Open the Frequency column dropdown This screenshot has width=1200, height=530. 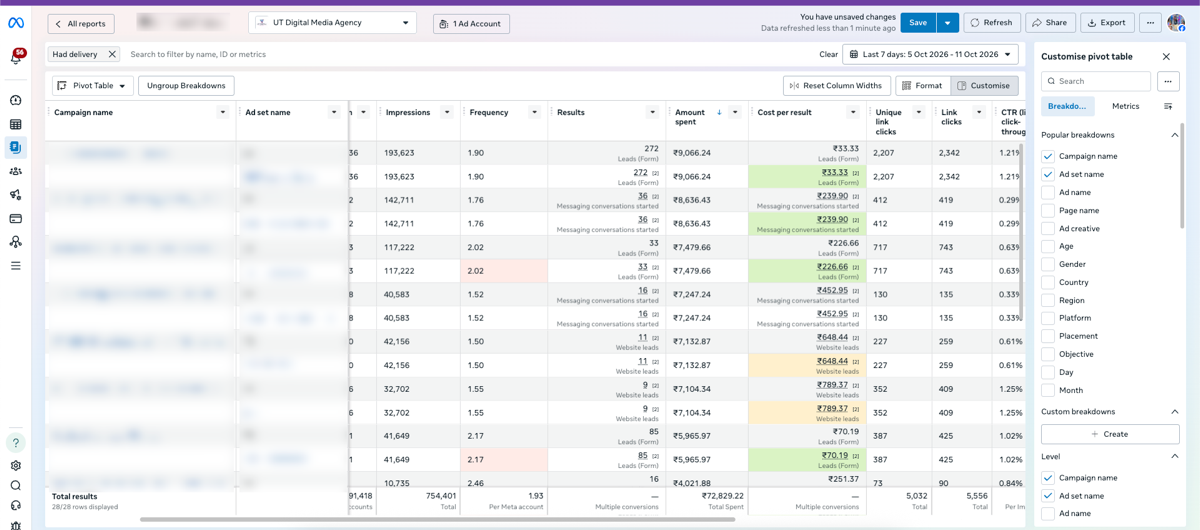coord(534,112)
